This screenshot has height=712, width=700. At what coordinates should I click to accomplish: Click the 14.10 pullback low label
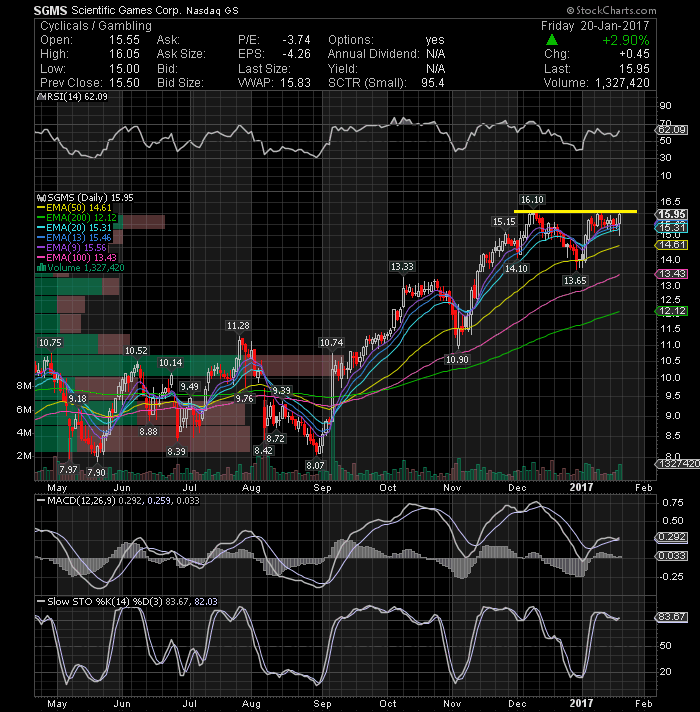(x=517, y=268)
